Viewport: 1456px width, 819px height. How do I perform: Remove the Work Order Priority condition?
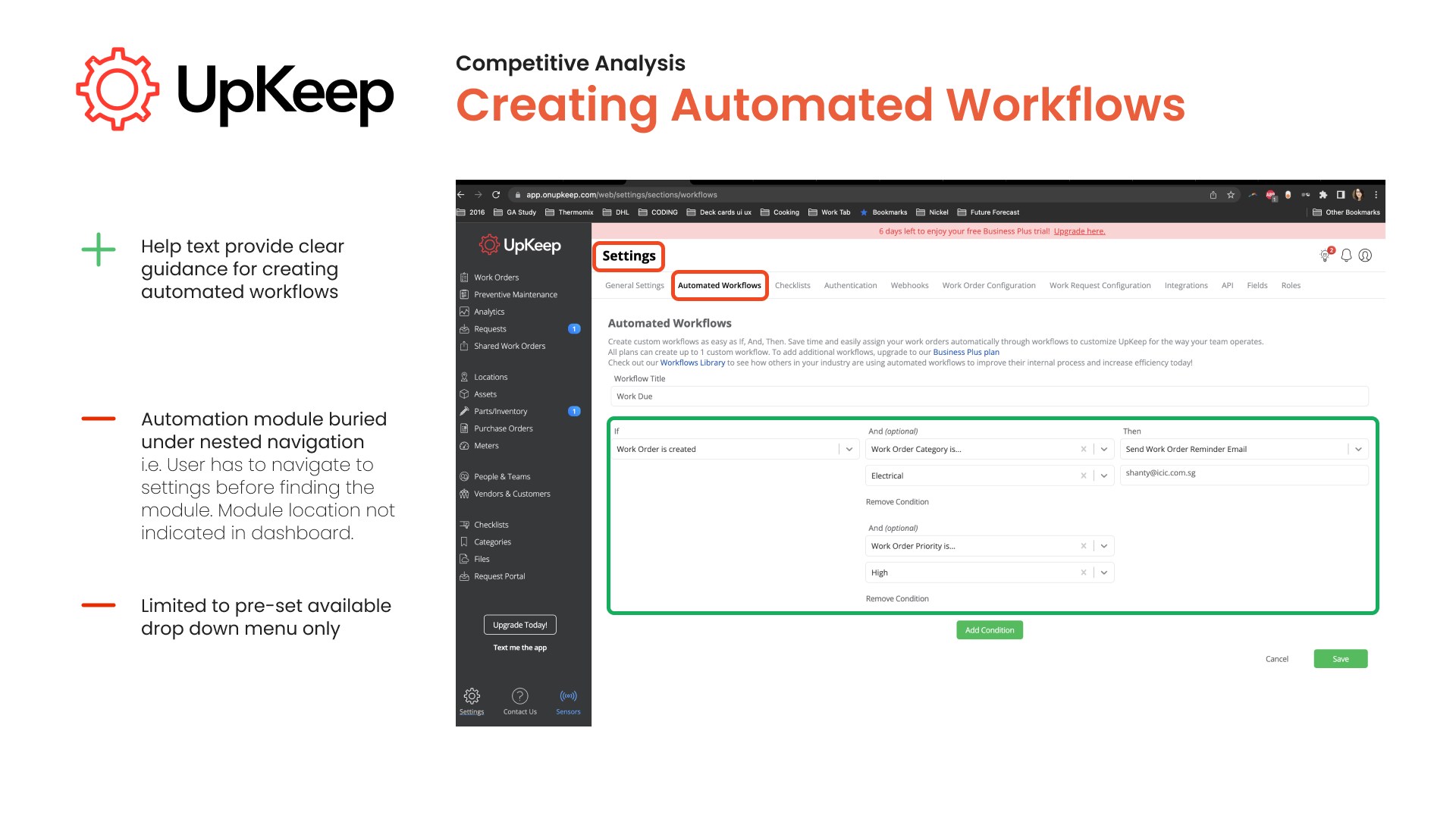pos(897,599)
